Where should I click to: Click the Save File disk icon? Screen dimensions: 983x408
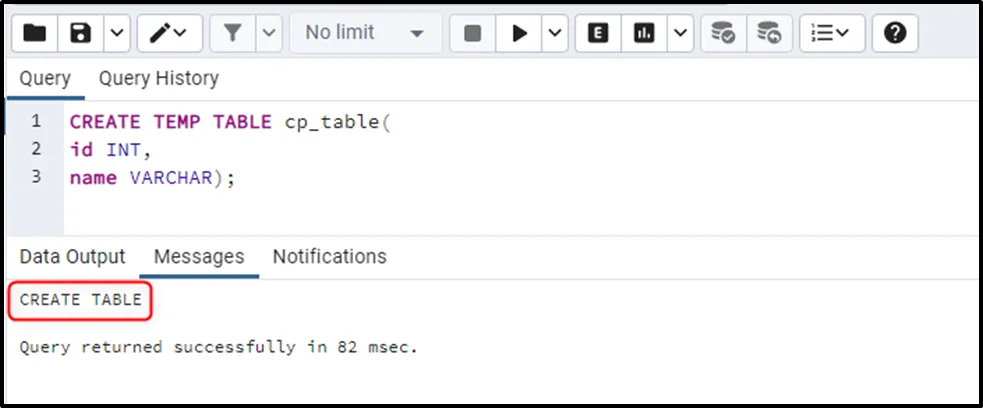(x=81, y=33)
